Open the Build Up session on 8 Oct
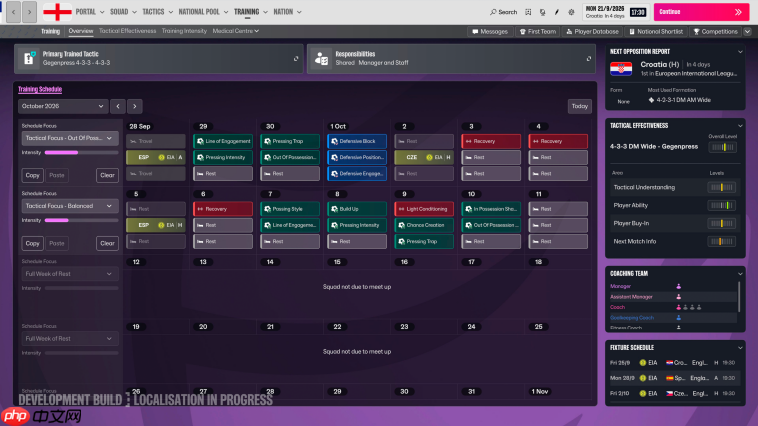The height and width of the screenshot is (426, 758). tap(357, 209)
